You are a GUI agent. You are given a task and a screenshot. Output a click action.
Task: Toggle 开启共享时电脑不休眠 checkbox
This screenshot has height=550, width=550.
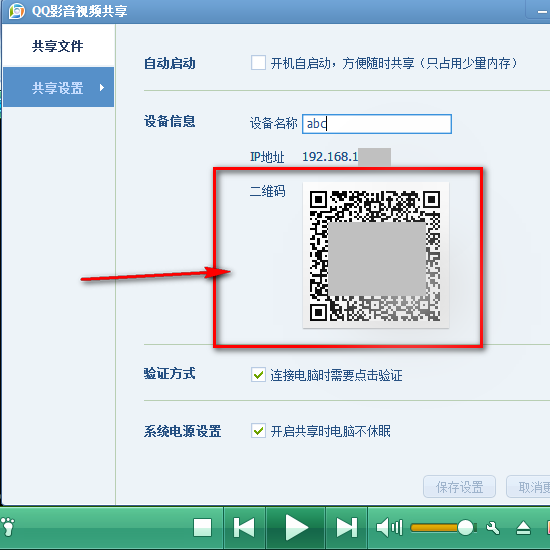[x=258, y=431]
